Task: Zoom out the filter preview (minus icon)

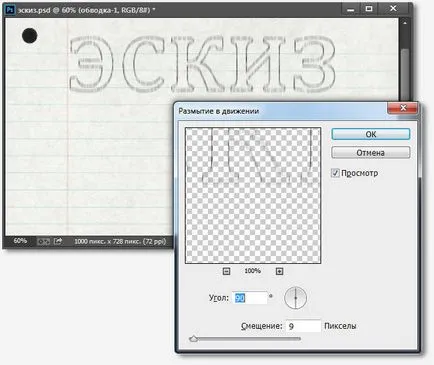Action: pyautogui.click(x=226, y=271)
